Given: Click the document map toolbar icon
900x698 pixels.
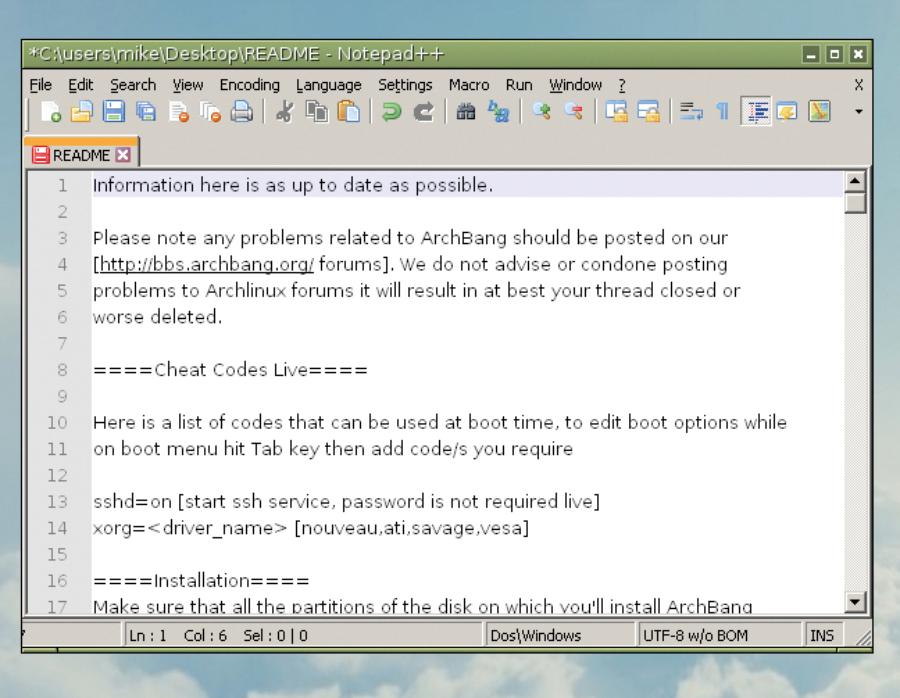Looking at the screenshot, I should [819, 111].
